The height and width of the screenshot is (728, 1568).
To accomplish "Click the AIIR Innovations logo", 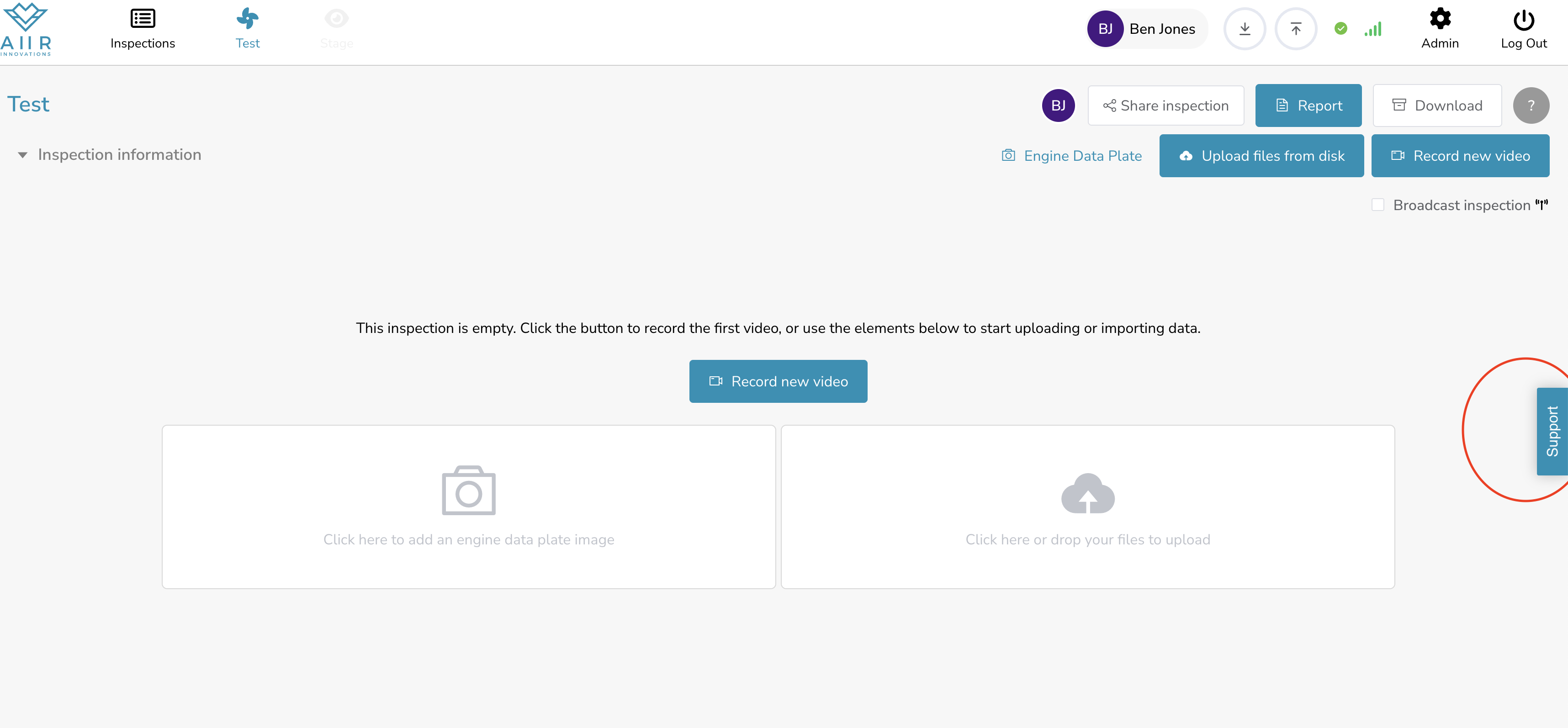I will click(x=26, y=29).
